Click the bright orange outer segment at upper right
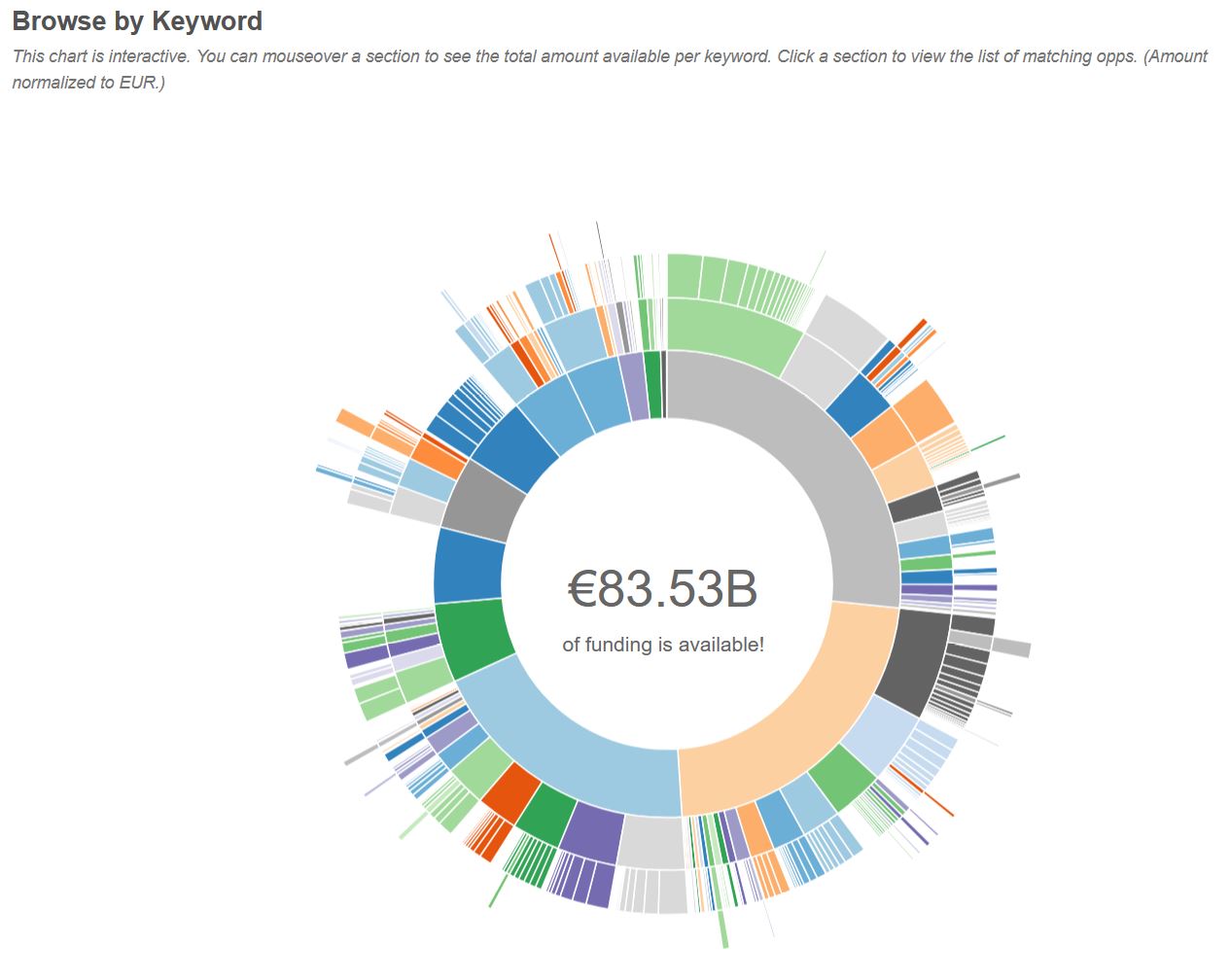This screenshot has width=1230, height=980. [924, 408]
